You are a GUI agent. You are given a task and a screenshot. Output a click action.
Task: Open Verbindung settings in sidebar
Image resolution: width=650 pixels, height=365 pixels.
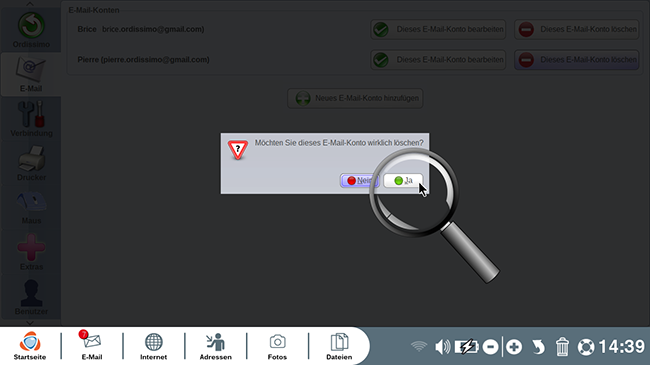point(31,119)
